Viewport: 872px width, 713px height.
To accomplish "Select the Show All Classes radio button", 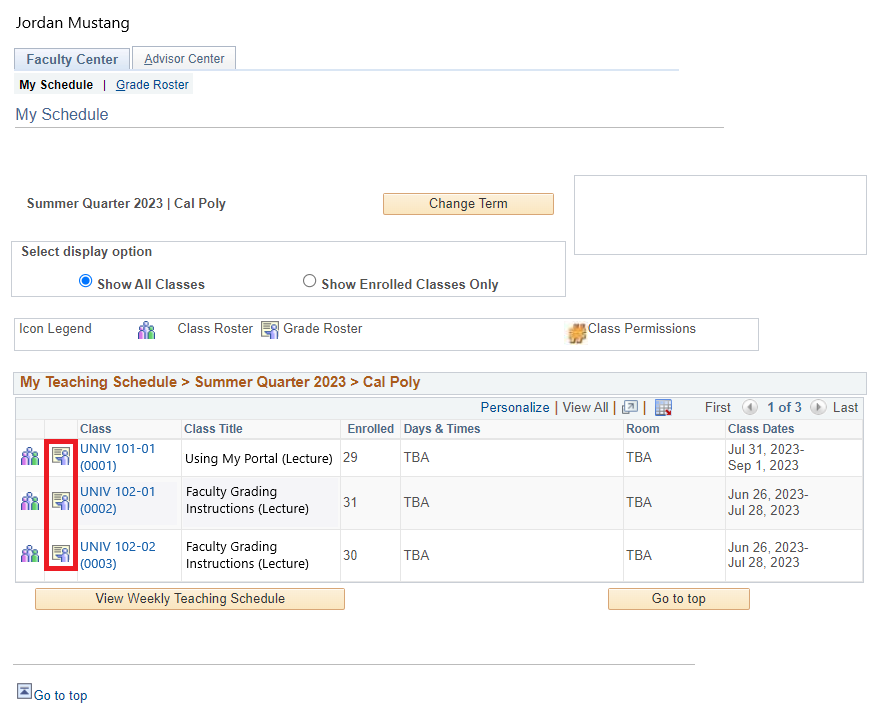I will [85, 282].
